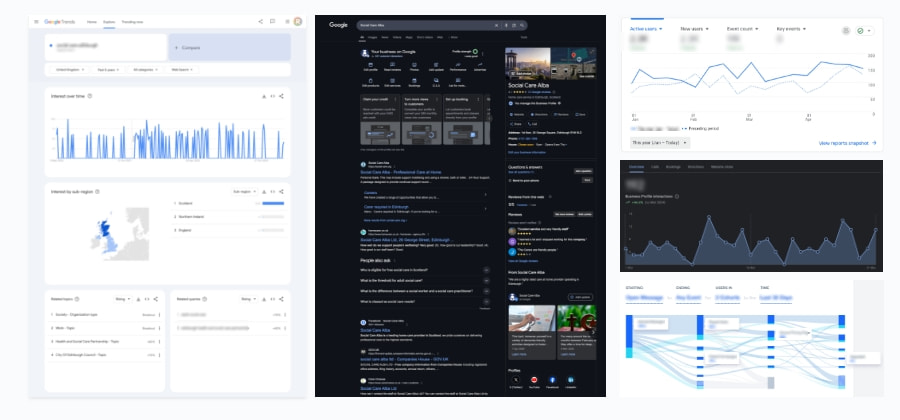This screenshot has height=420, width=900.
Task: Share the Related queries card
Action: [x=281, y=299]
